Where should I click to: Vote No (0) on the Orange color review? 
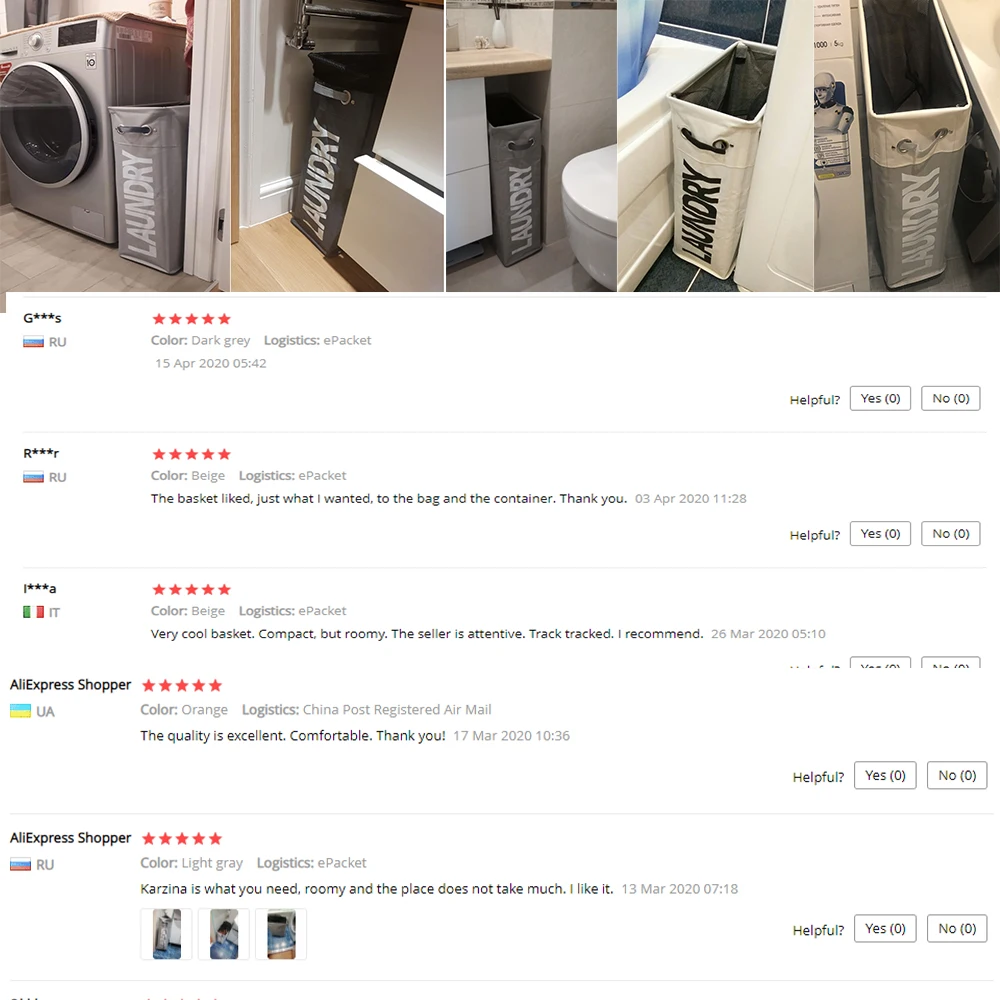957,776
